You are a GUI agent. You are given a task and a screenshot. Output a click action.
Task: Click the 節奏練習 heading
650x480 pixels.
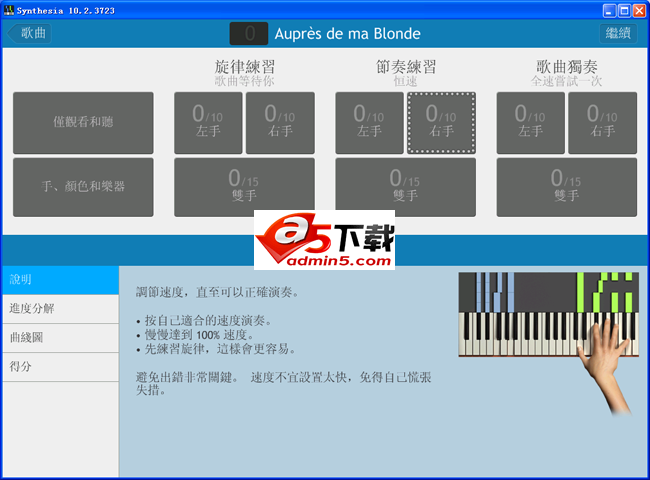coord(406,67)
